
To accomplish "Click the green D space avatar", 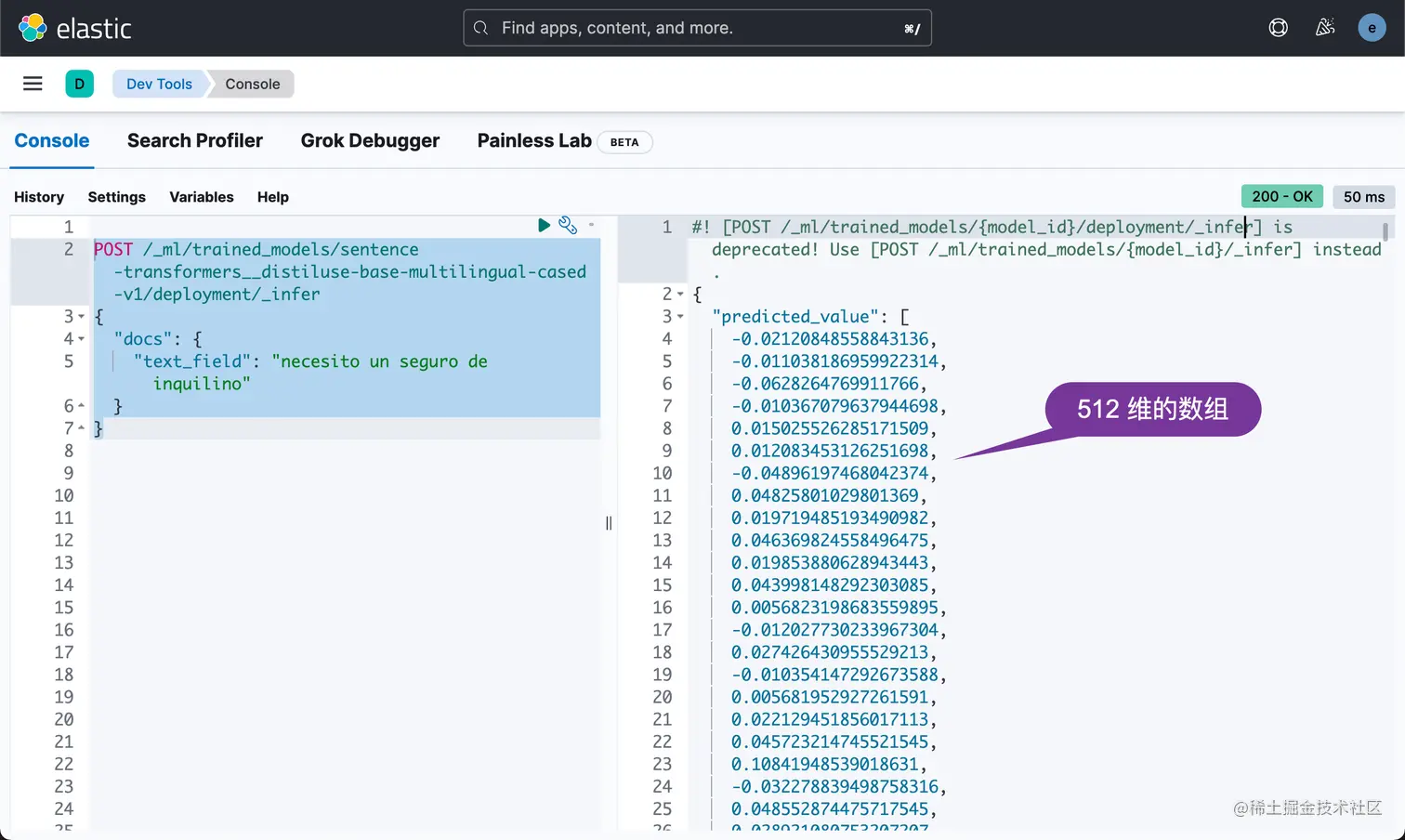I will 79,84.
